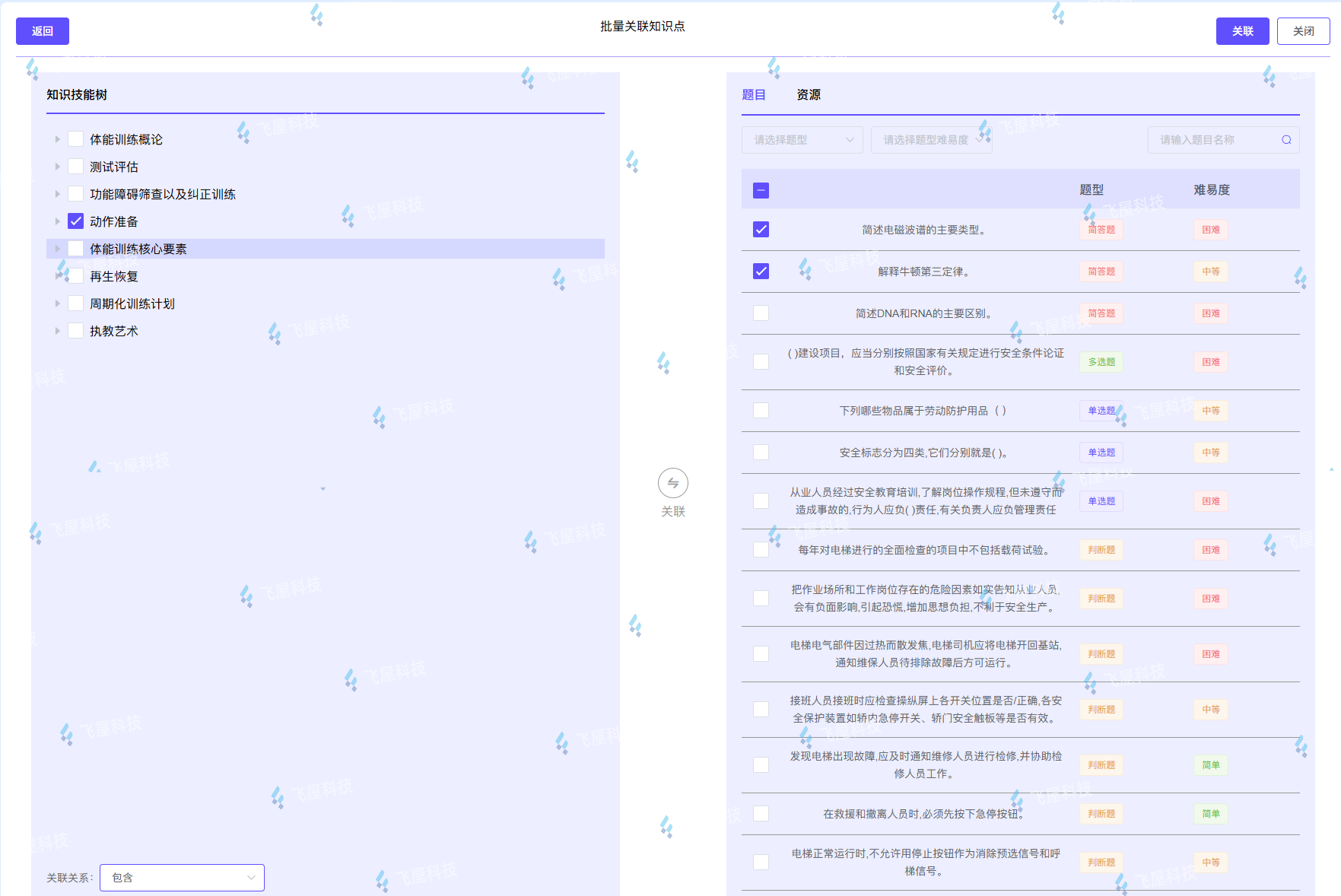
Task: Expand the 体能训练概论 tree node
Action: 57,139
